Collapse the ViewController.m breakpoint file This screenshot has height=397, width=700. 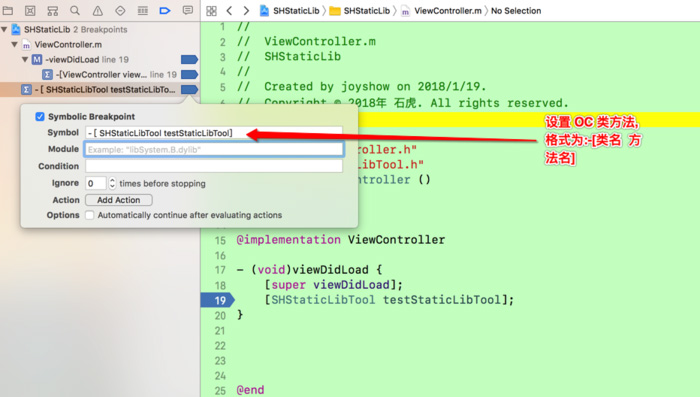pos(15,45)
